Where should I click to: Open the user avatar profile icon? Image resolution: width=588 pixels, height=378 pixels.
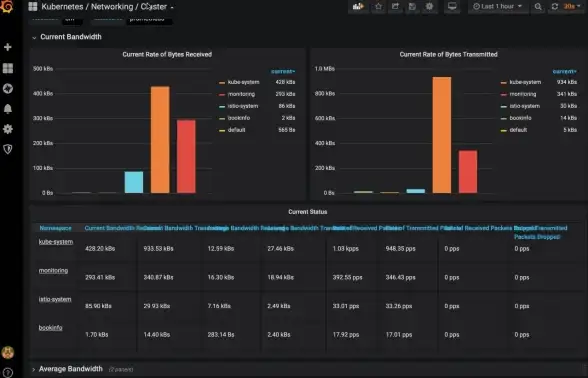pyautogui.click(x=8, y=352)
